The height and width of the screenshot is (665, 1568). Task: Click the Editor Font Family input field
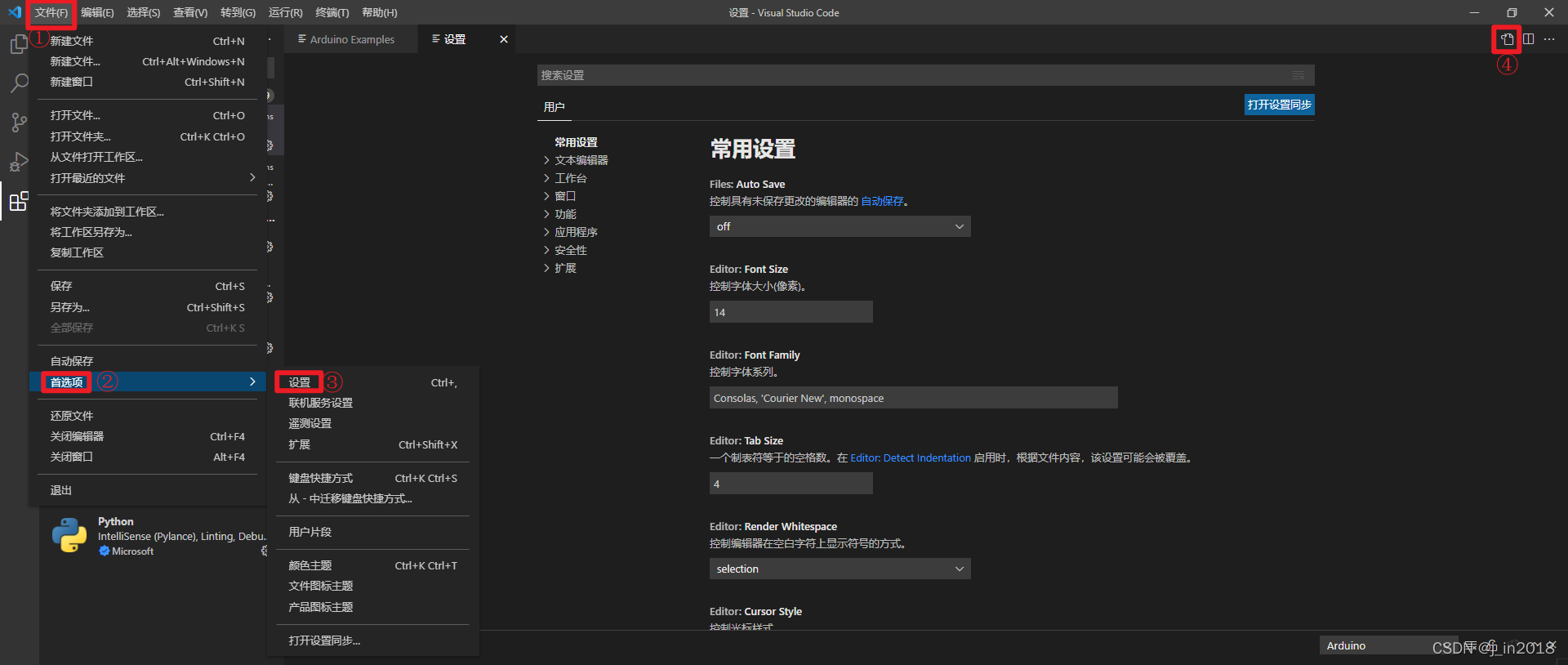tap(913, 398)
